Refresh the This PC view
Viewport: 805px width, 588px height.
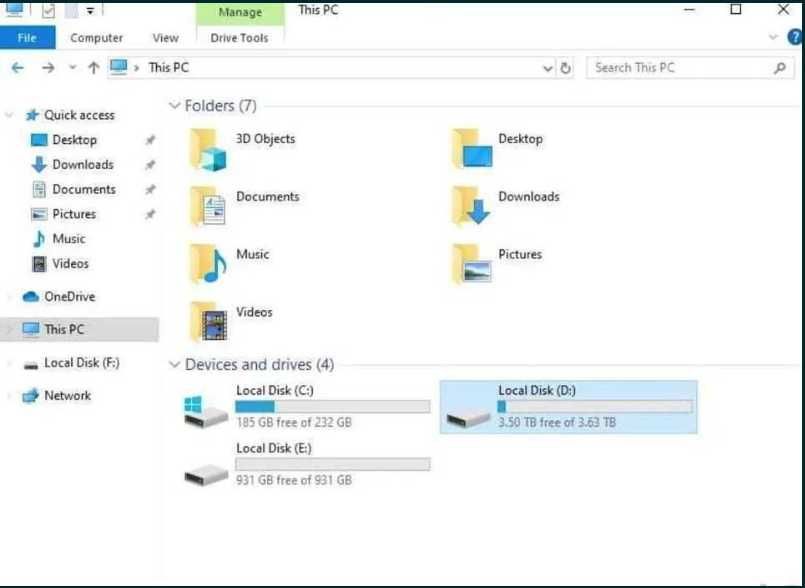pyautogui.click(x=565, y=68)
